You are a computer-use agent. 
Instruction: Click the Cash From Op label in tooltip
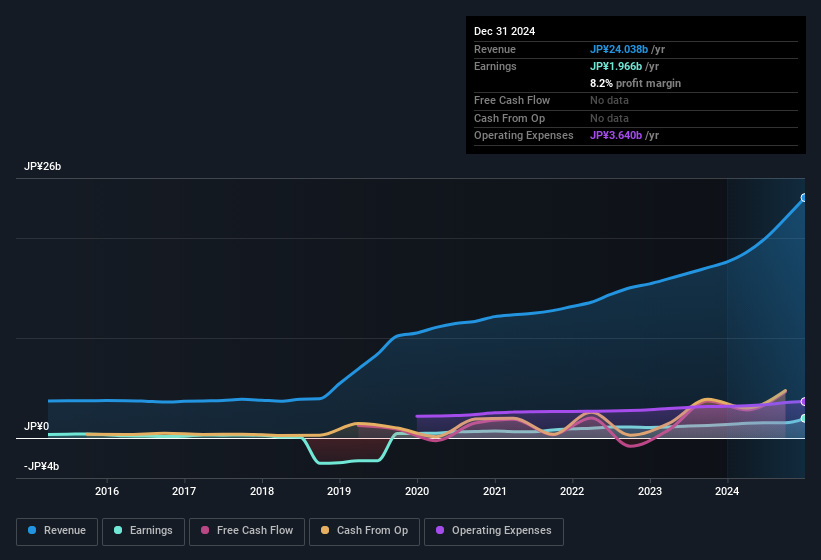(x=509, y=118)
